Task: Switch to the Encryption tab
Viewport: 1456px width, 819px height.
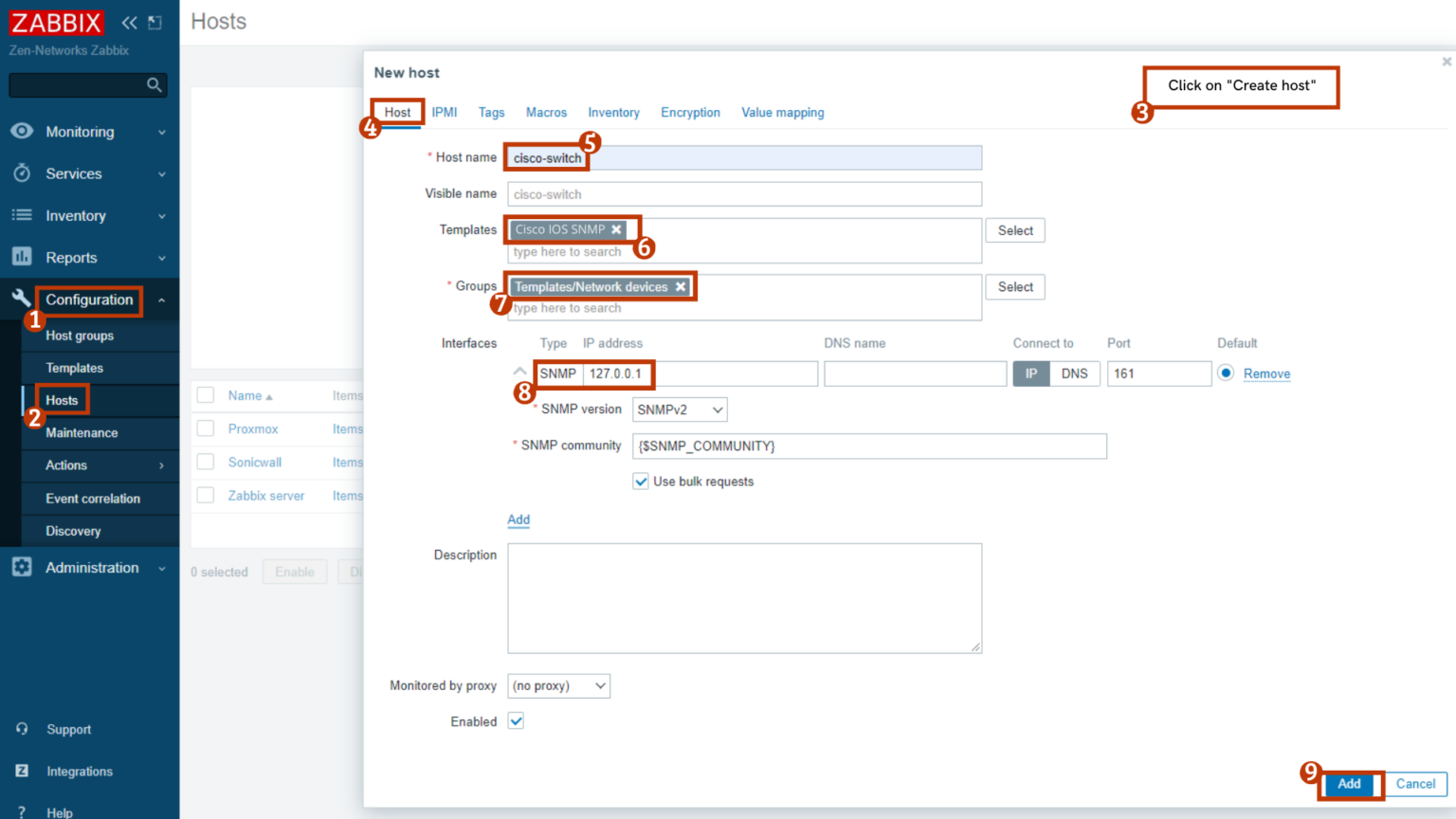Action: [x=690, y=112]
